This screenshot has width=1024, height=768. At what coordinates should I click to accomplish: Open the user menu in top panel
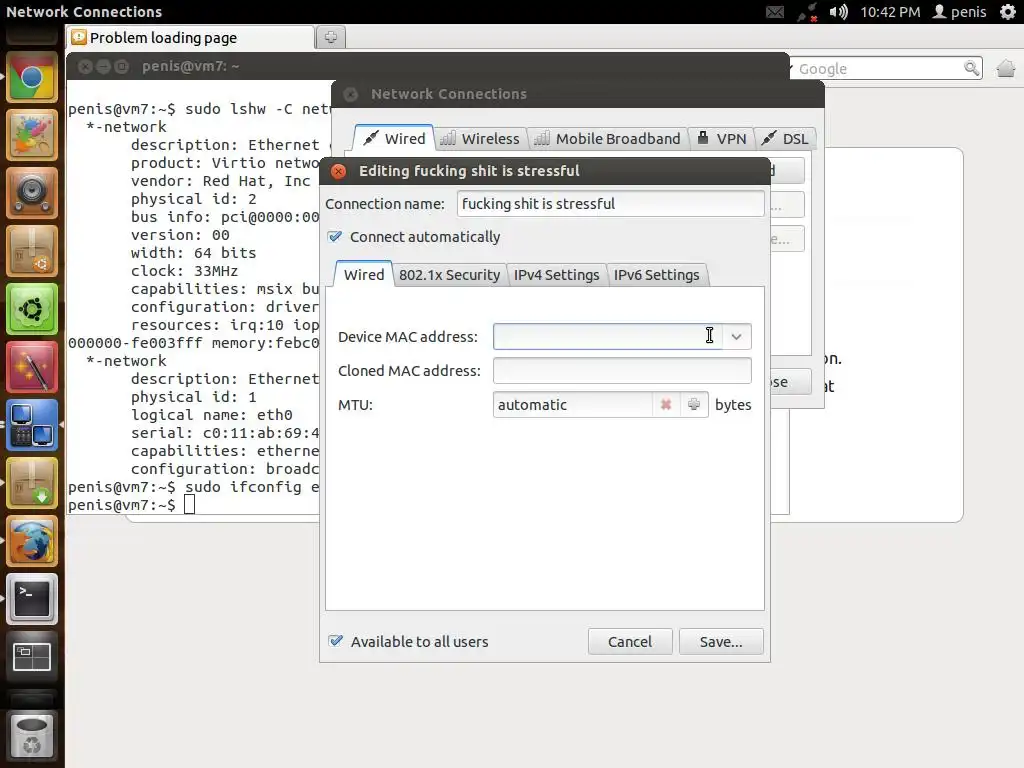[x=959, y=12]
